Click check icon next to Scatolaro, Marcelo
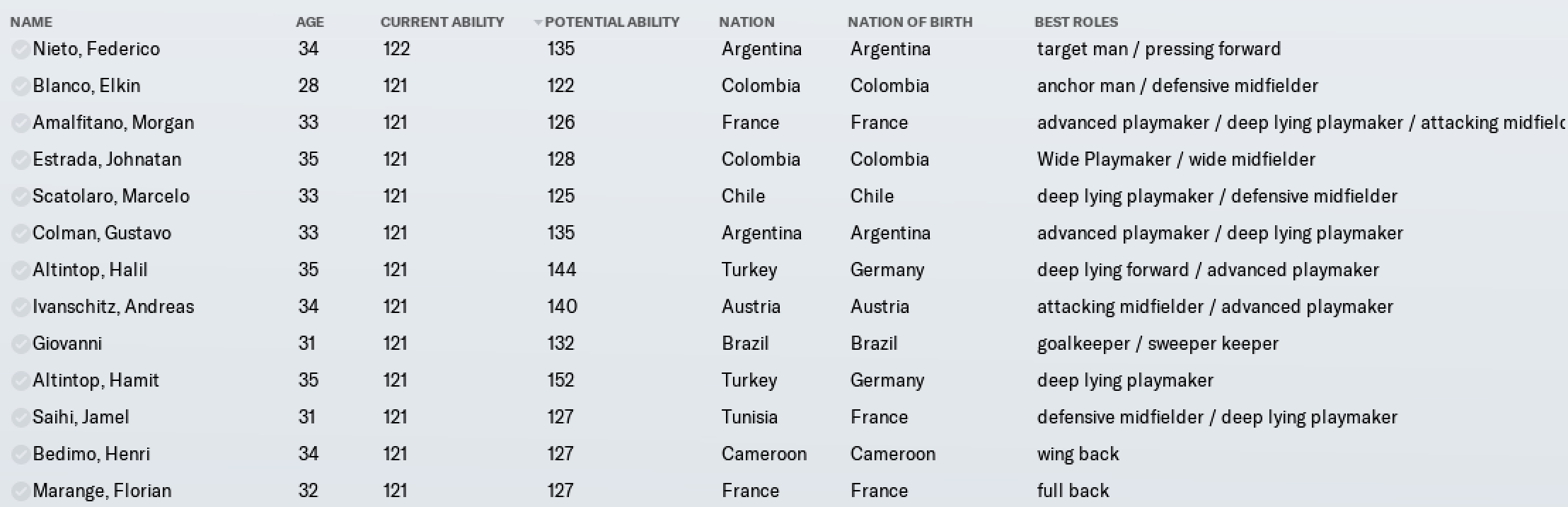1568x507 pixels. 21,196
